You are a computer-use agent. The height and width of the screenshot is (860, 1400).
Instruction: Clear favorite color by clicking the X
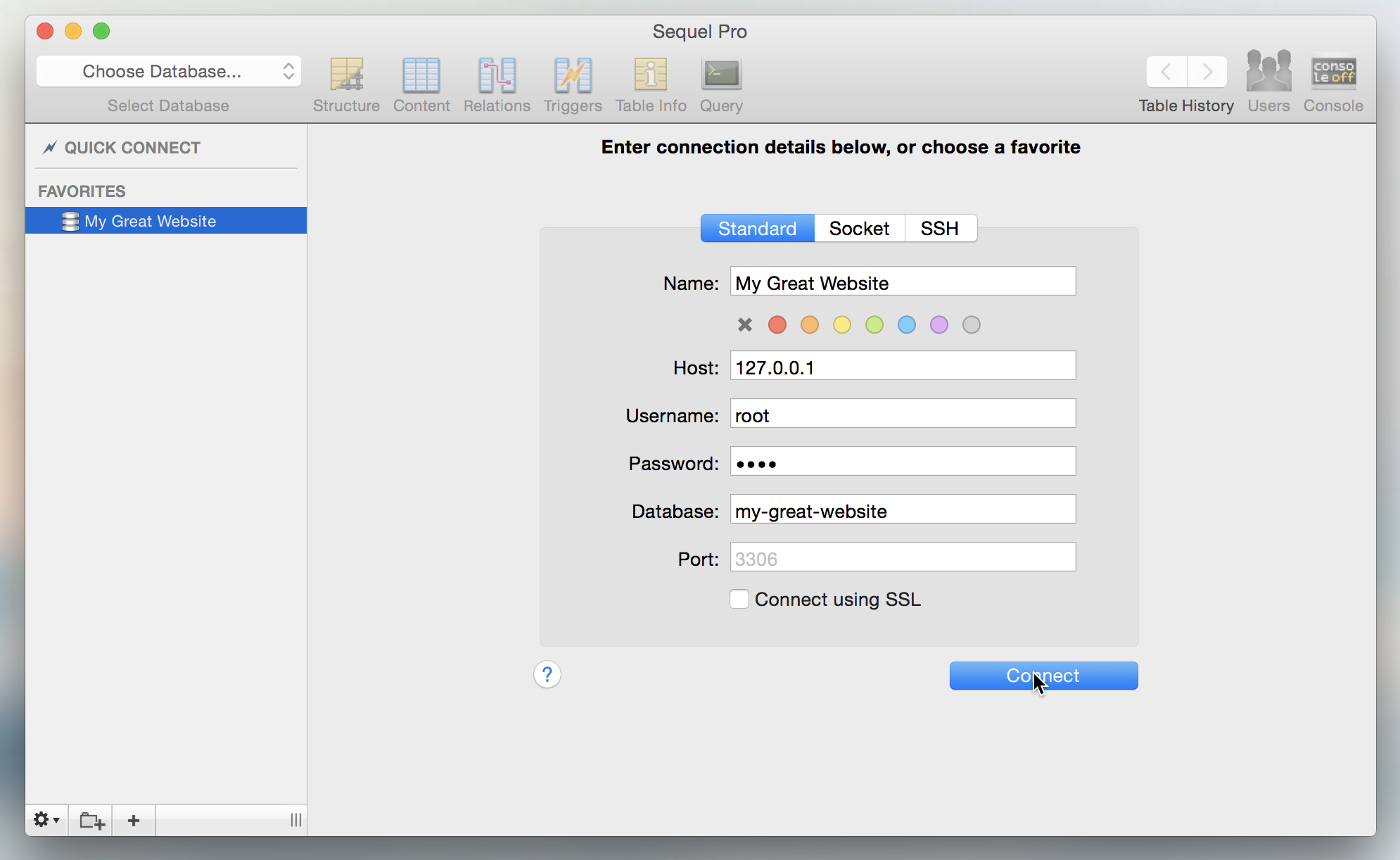click(x=744, y=324)
